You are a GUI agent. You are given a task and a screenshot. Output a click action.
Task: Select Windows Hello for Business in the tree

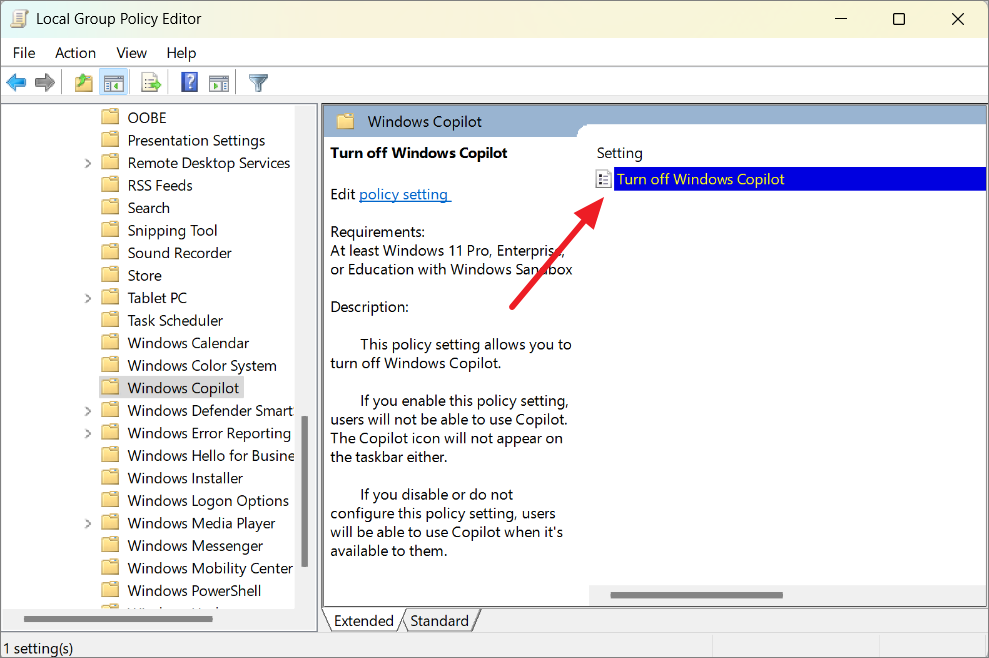pyautogui.click(x=211, y=455)
